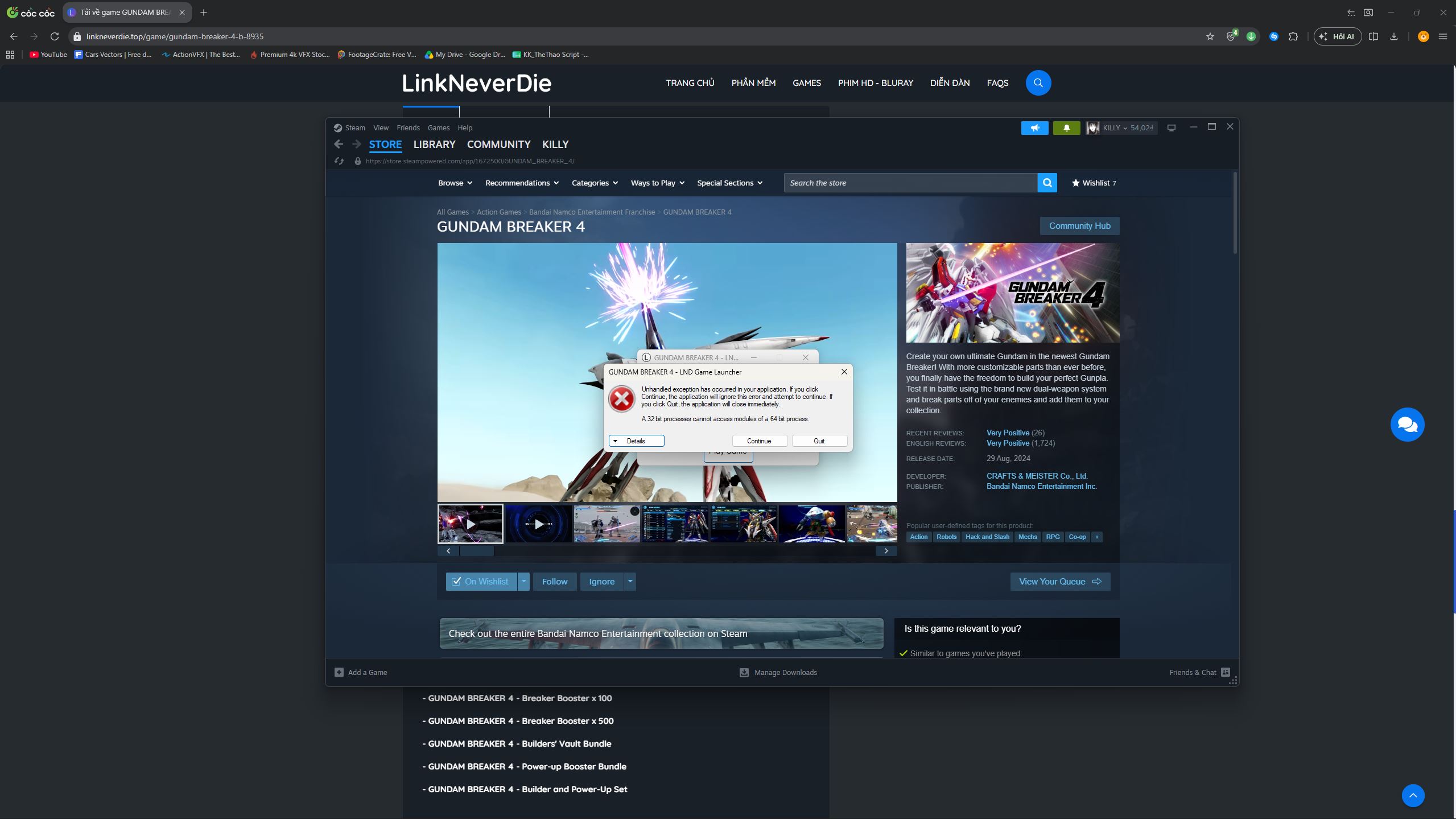Screen dimensions: 1456x819
Task: Go forward with Steam navigation forward arrow
Action: (x=356, y=144)
